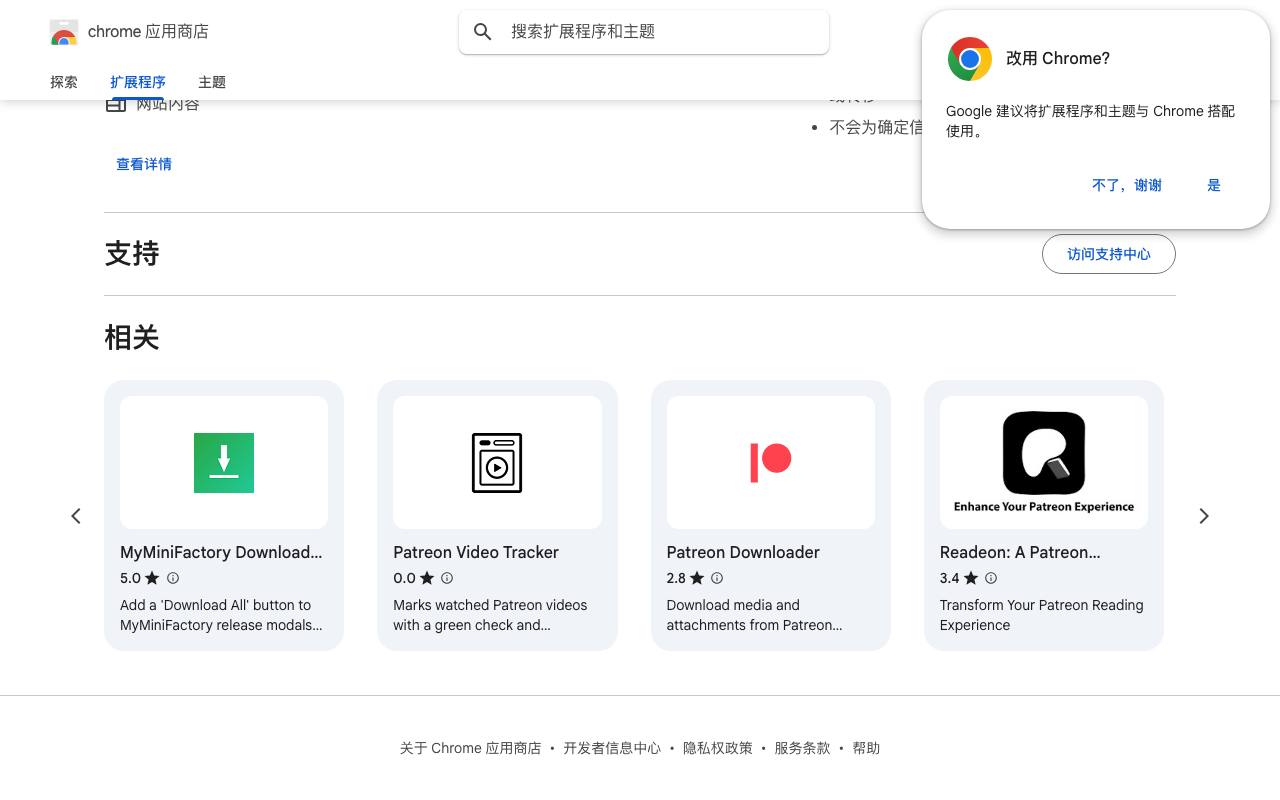Viewport: 1280px width, 800px height.
Task: Open Patreon Video Tracker icon
Action: (497, 462)
